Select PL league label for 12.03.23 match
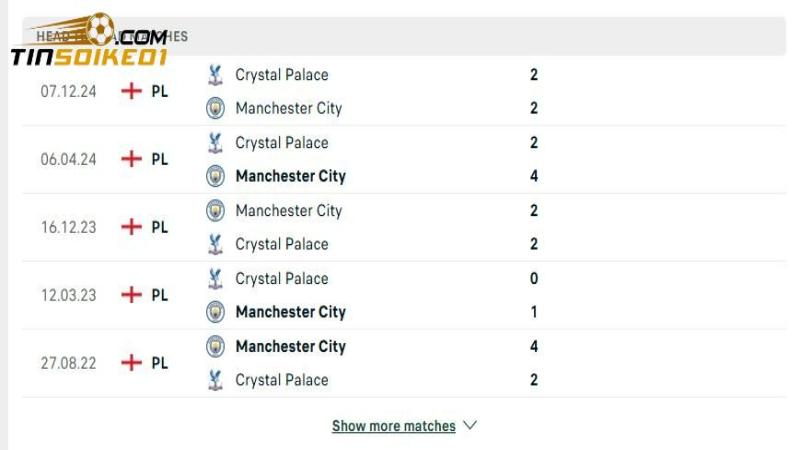 [x=160, y=295]
